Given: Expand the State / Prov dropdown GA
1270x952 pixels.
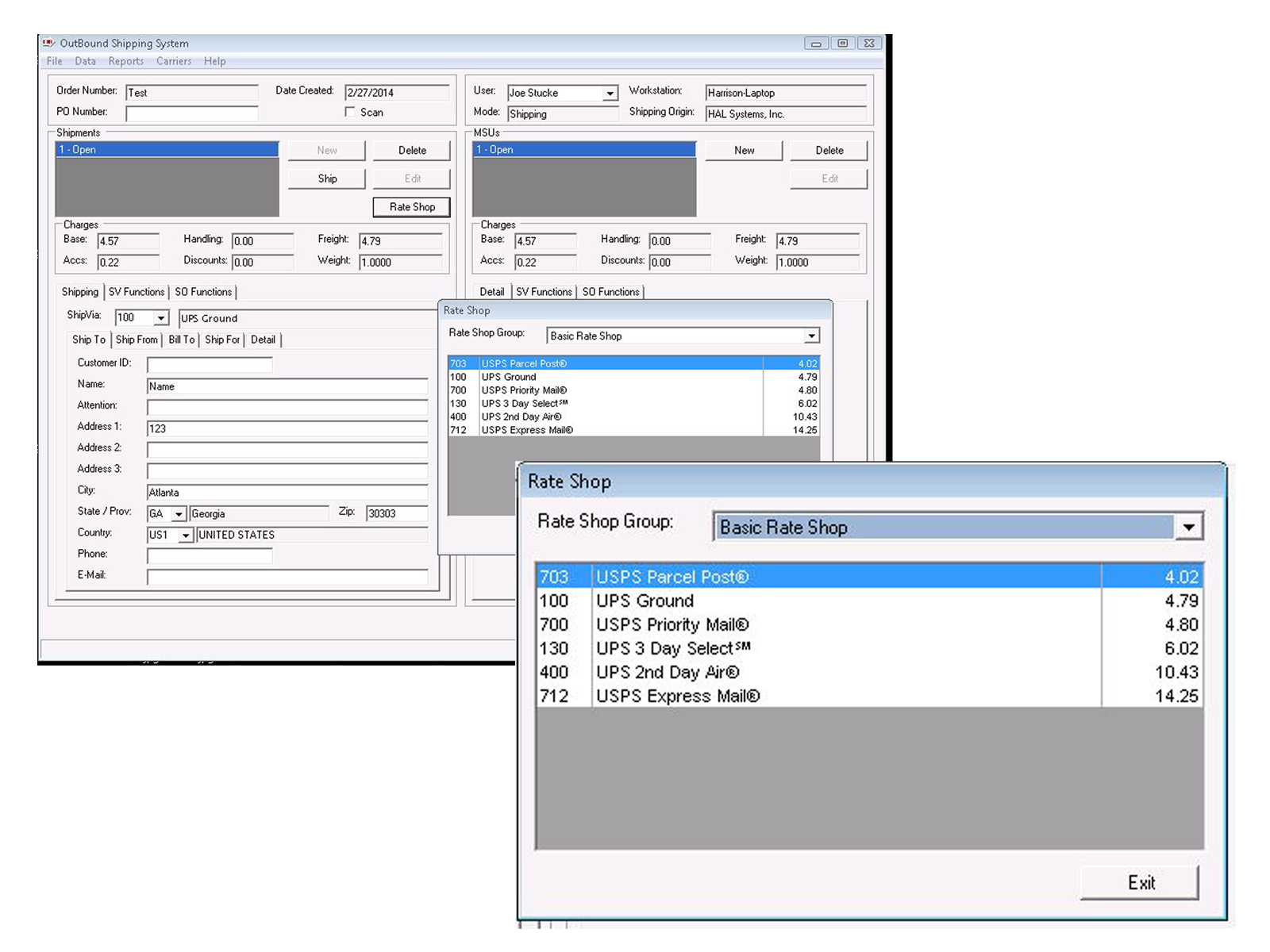Looking at the screenshot, I should [x=179, y=514].
